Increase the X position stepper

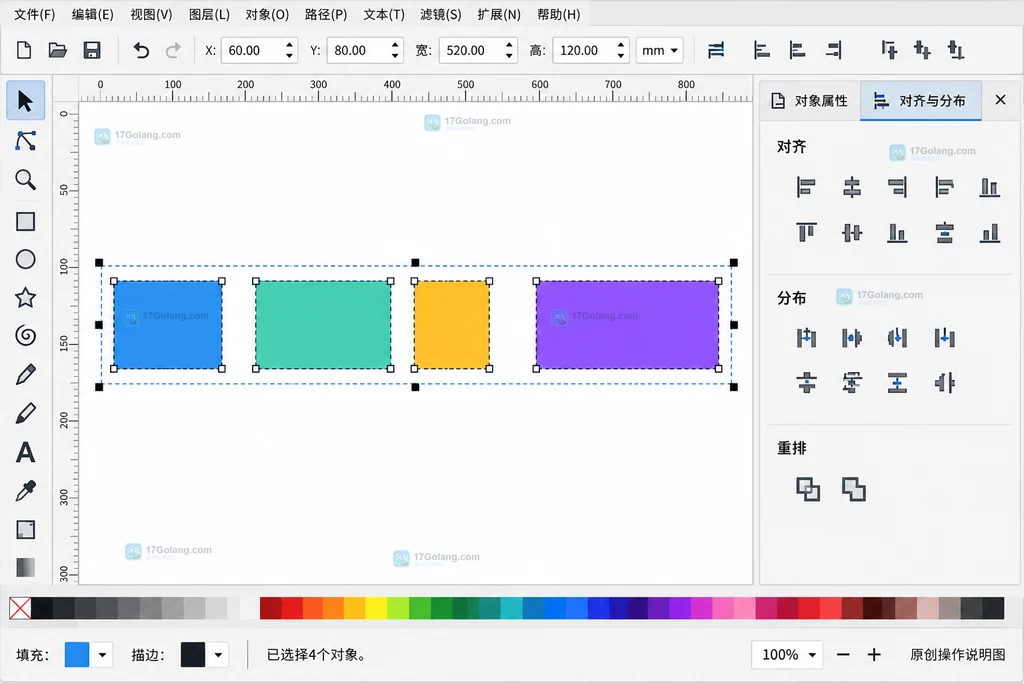289,44
